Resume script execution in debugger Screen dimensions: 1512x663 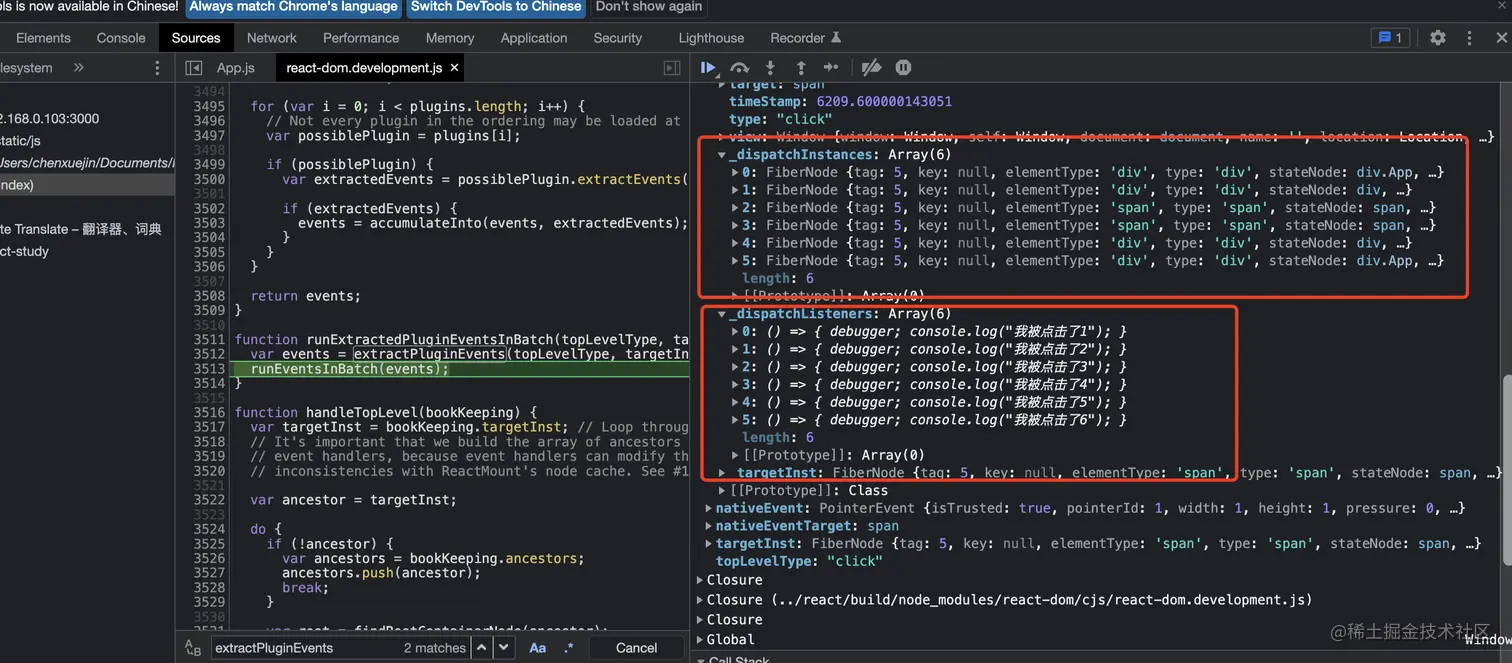pos(708,67)
